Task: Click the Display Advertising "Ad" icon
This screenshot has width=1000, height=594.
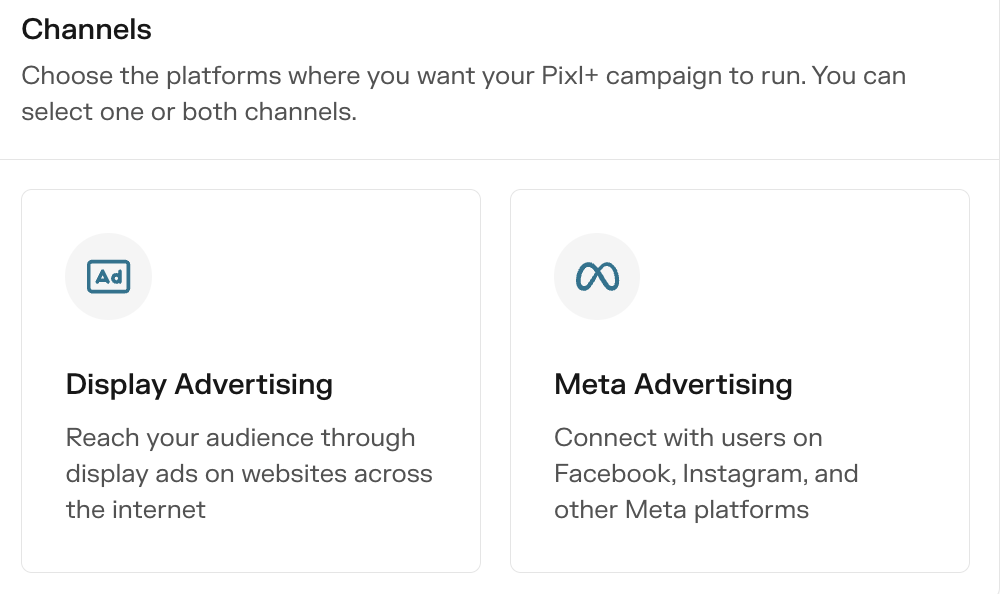Action: 108,277
